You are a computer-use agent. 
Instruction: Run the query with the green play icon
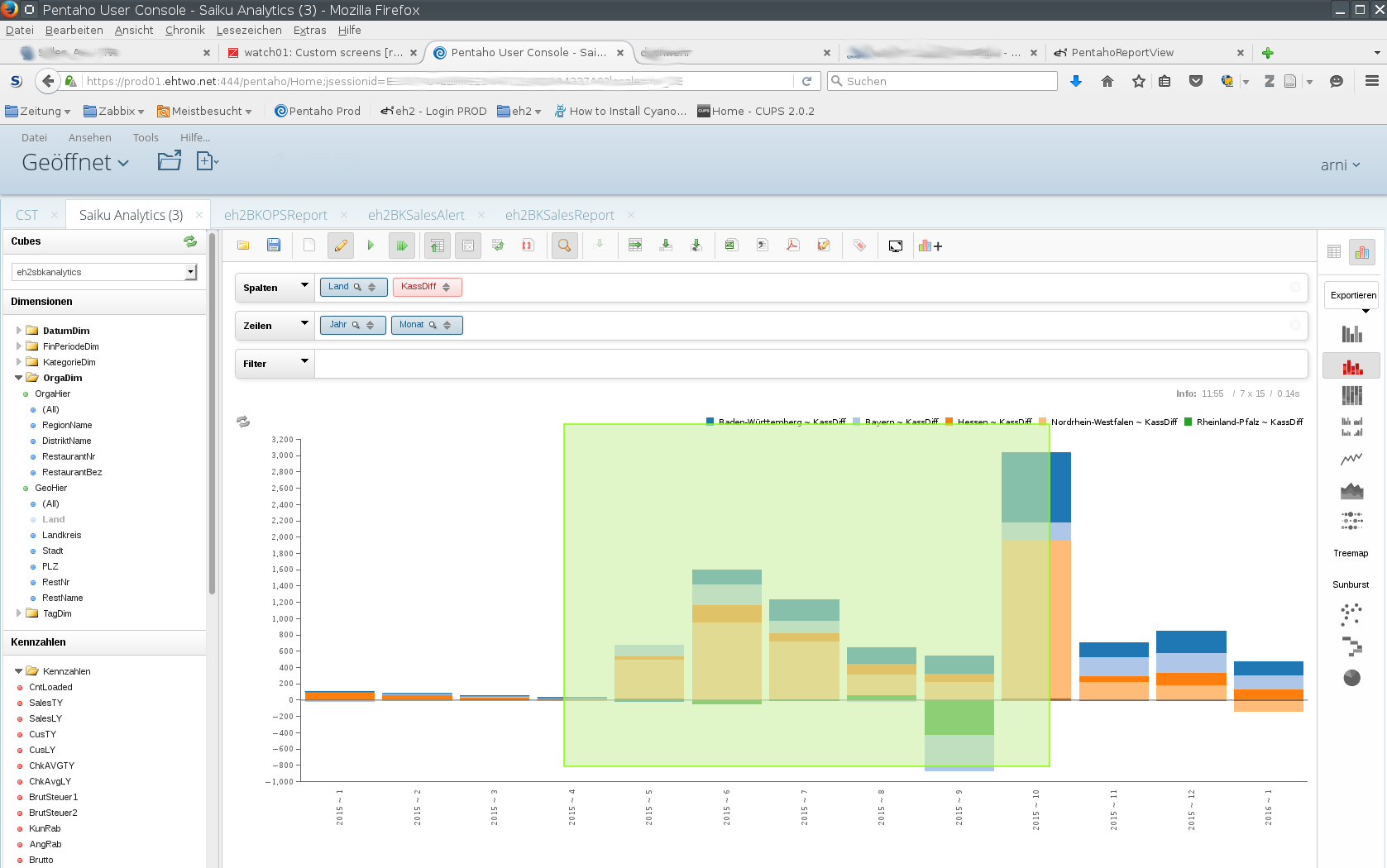371,246
